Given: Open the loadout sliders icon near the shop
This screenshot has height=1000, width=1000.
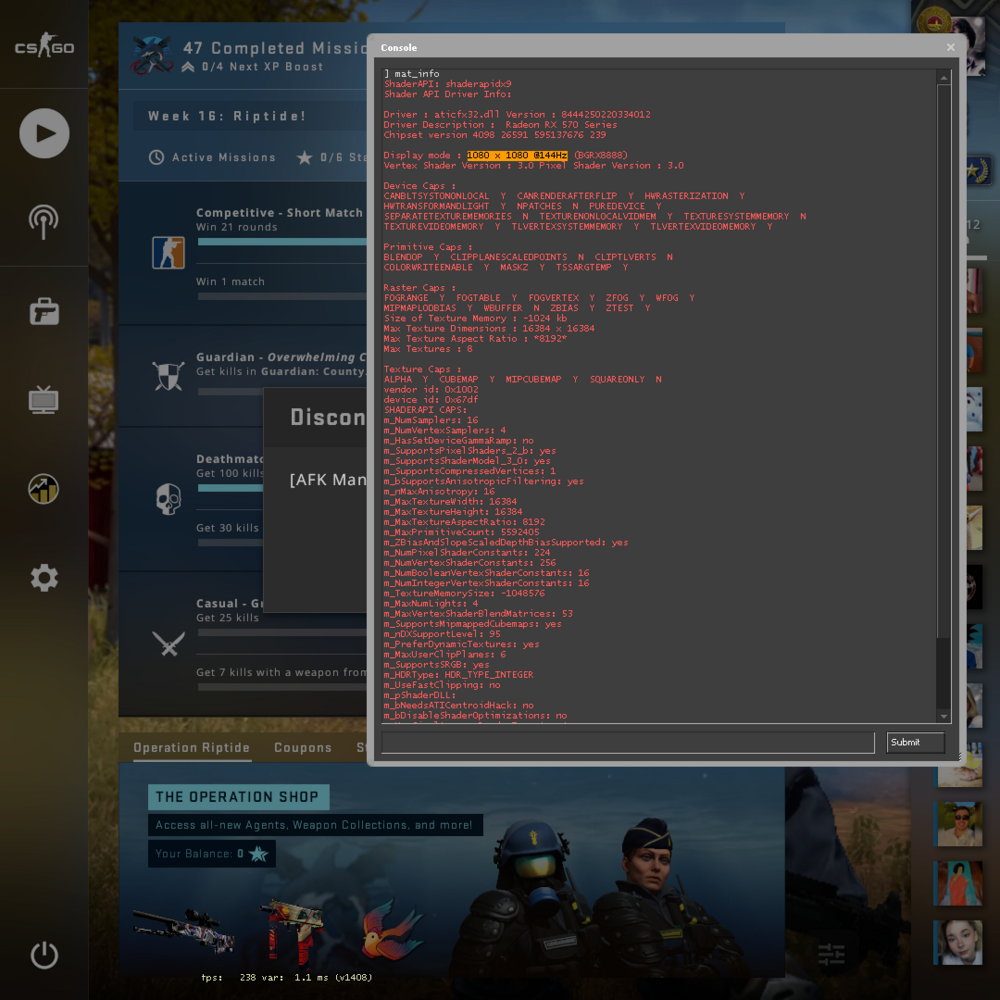Looking at the screenshot, I should [831, 954].
